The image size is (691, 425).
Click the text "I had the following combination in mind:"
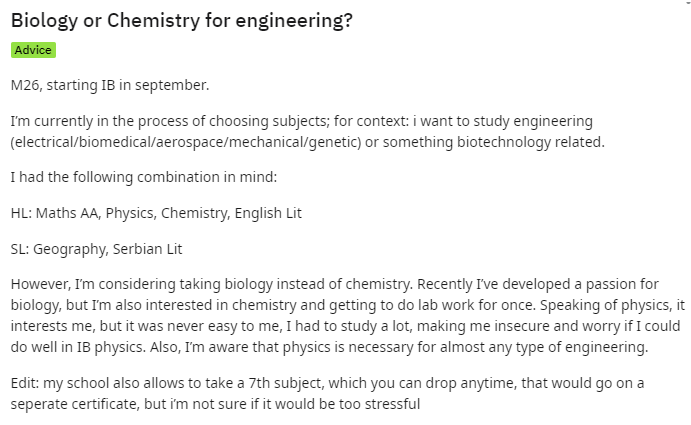[x=144, y=177]
